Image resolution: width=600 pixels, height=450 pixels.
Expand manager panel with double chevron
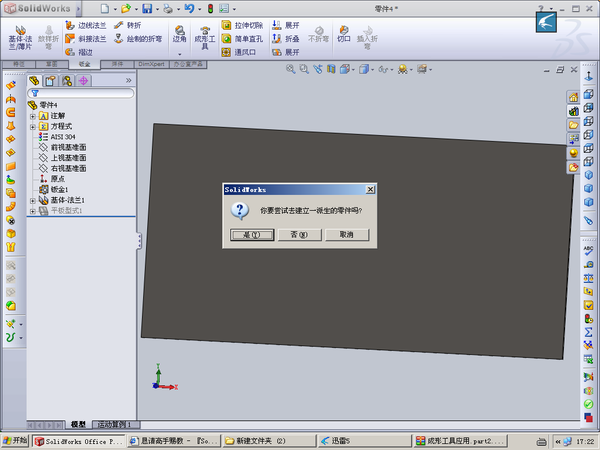coord(129,80)
